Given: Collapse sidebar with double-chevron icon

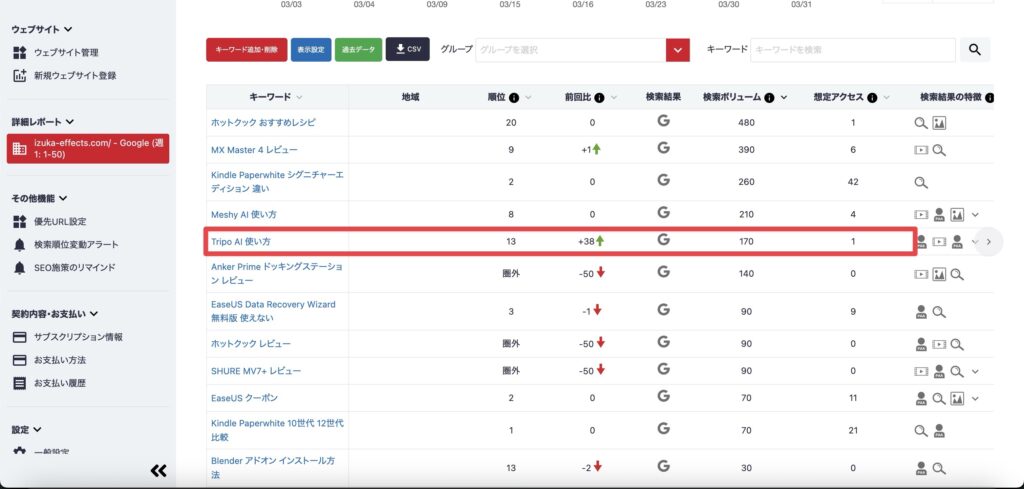Looking at the screenshot, I should coord(158,471).
